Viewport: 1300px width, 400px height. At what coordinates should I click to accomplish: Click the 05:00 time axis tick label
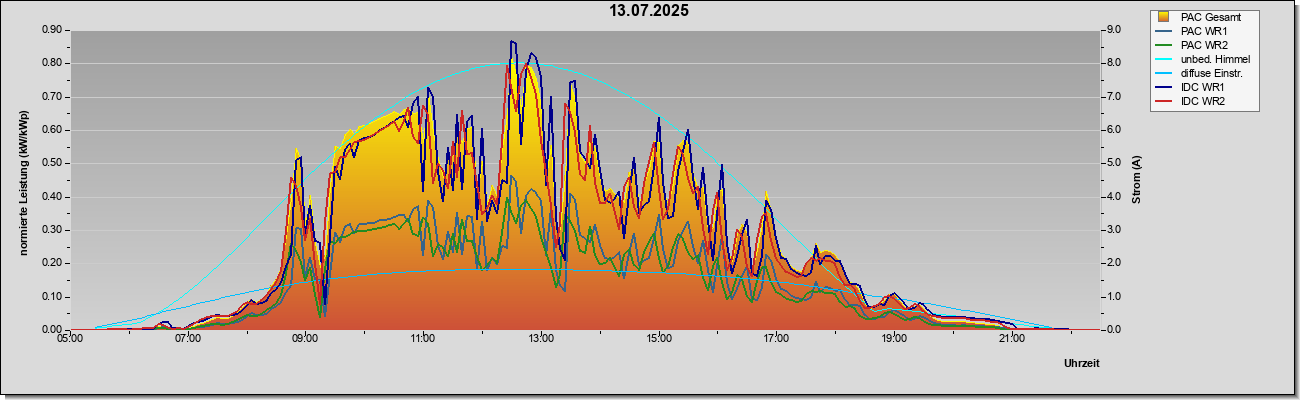70,339
